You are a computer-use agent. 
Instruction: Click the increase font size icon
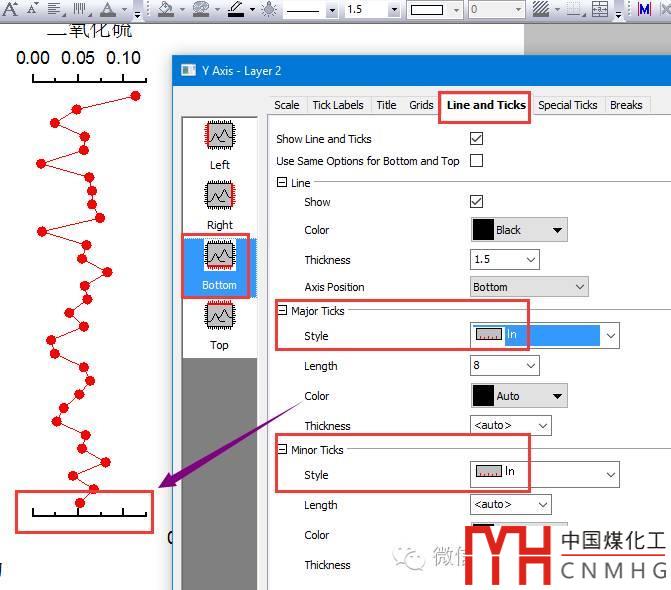pos(9,9)
